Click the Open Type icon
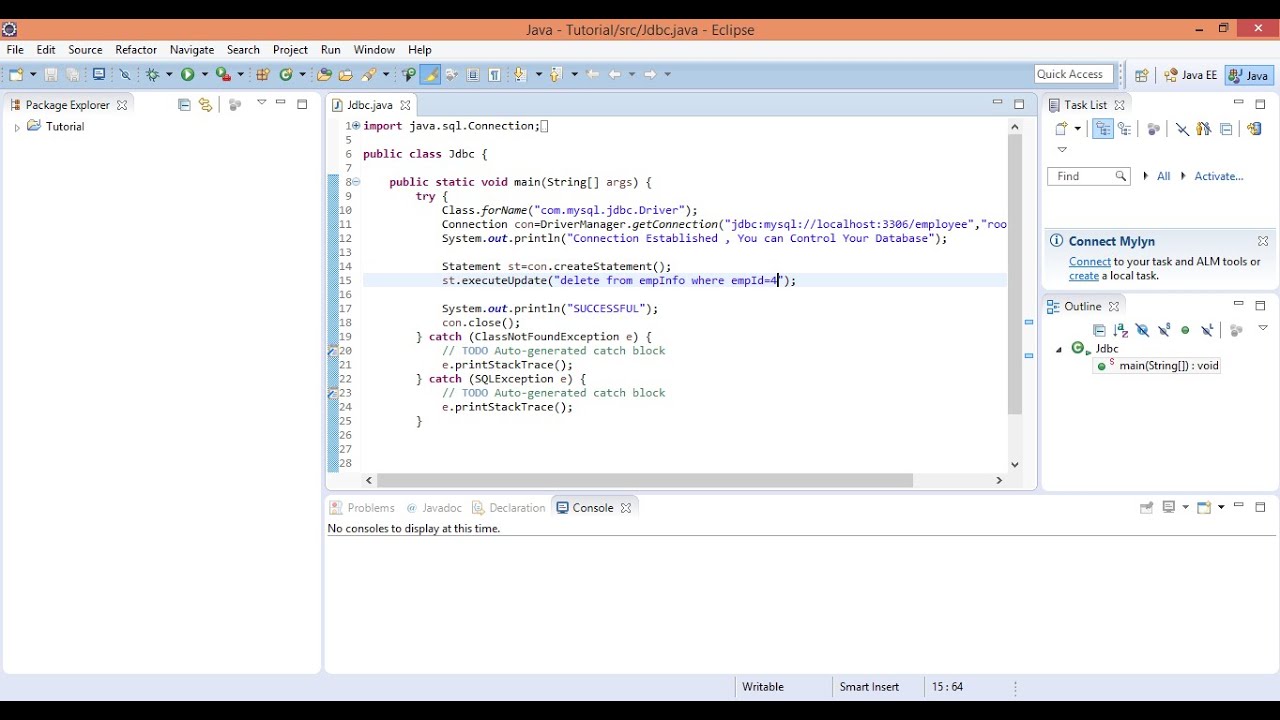The height and width of the screenshot is (720, 1280). tap(324, 74)
